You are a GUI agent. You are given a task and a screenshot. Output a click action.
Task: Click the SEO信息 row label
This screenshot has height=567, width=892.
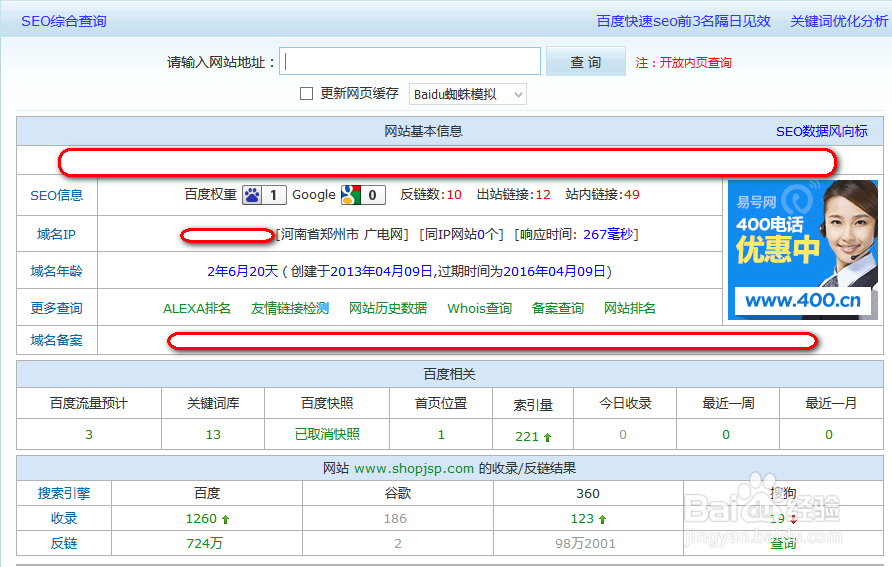56,195
